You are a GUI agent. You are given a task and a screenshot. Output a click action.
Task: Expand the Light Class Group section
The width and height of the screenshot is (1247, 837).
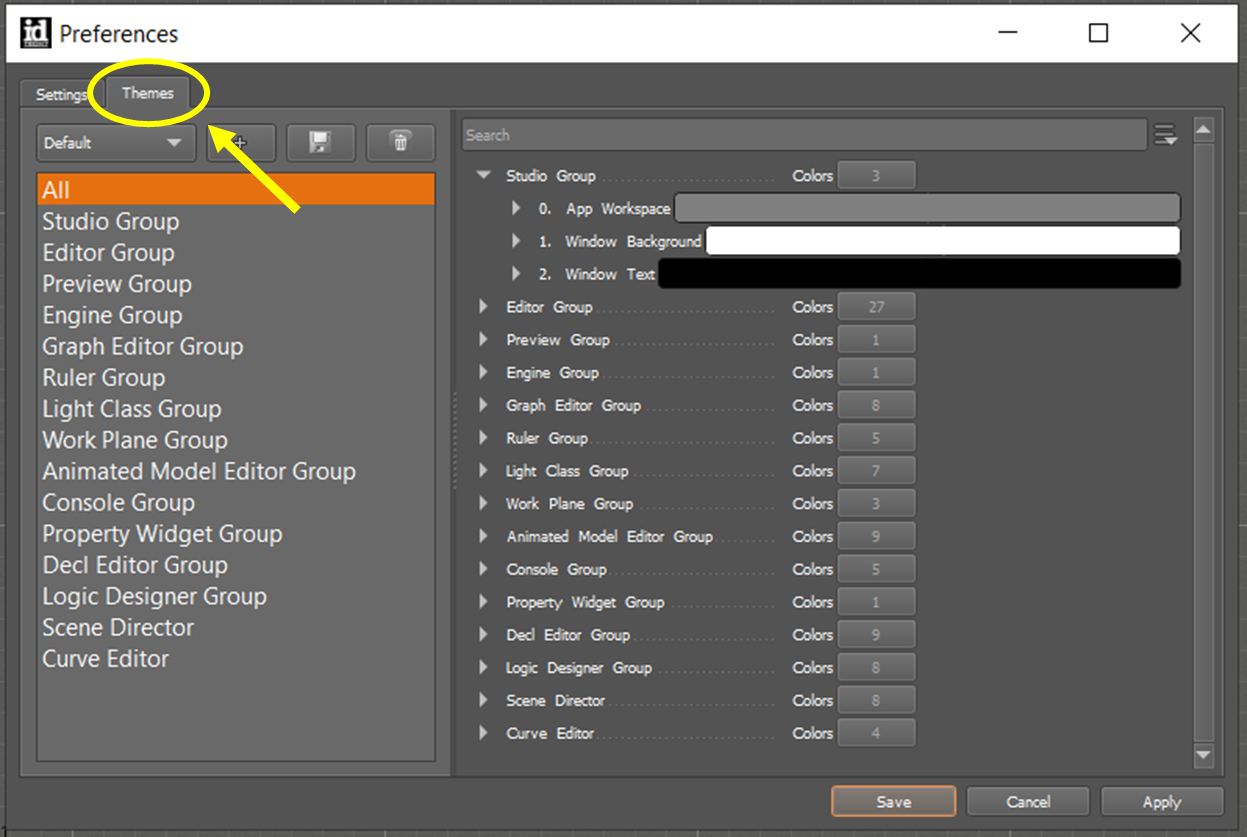pyautogui.click(x=483, y=471)
